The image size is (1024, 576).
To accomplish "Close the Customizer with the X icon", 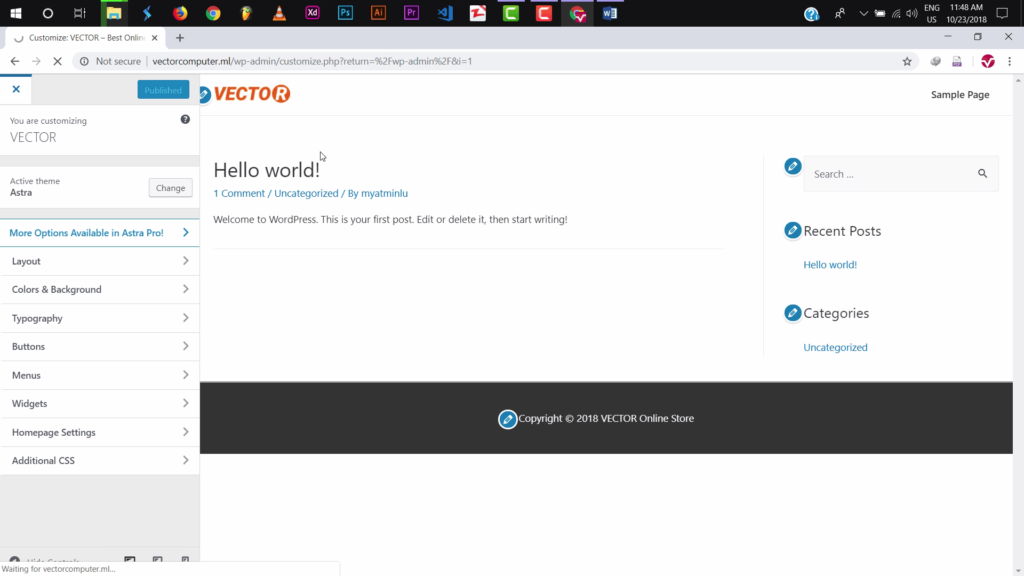I will pyautogui.click(x=16, y=89).
